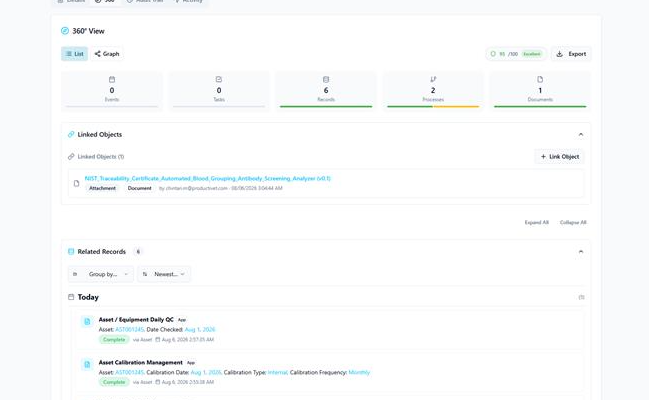Click the Related Records database icon

71,251
